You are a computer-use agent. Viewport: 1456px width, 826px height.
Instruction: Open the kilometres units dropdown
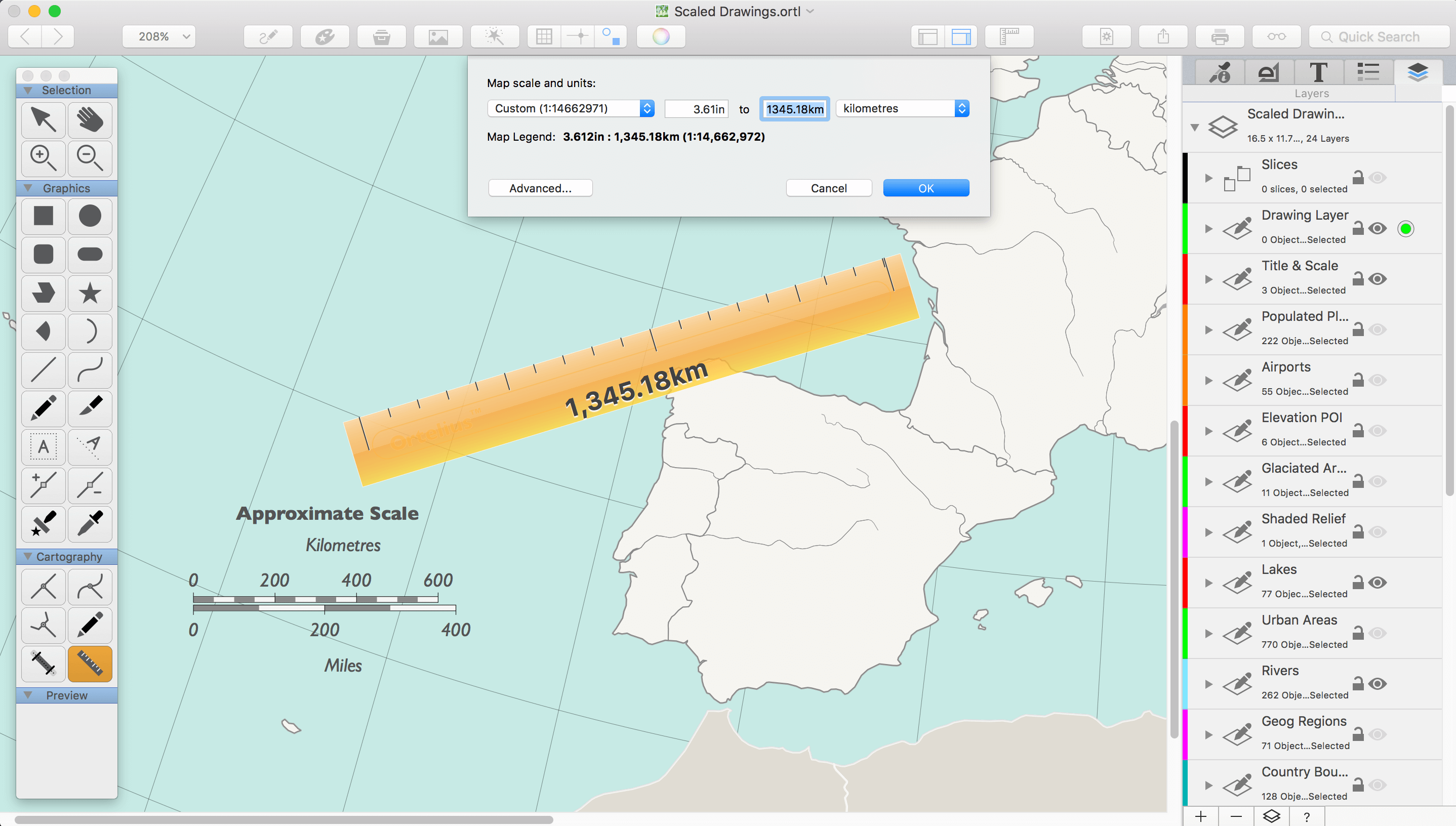pos(902,108)
